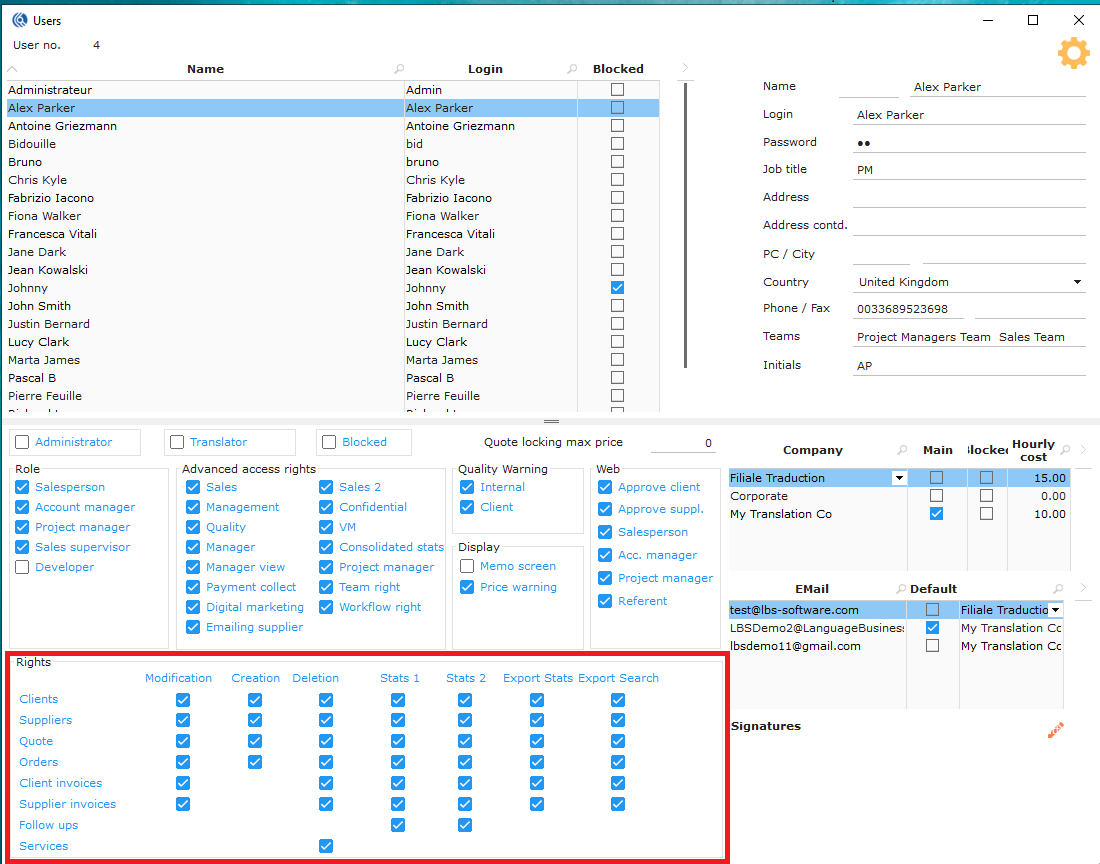Open the orange settings gear
Image resolution: width=1100 pixels, height=864 pixels.
point(1073,53)
